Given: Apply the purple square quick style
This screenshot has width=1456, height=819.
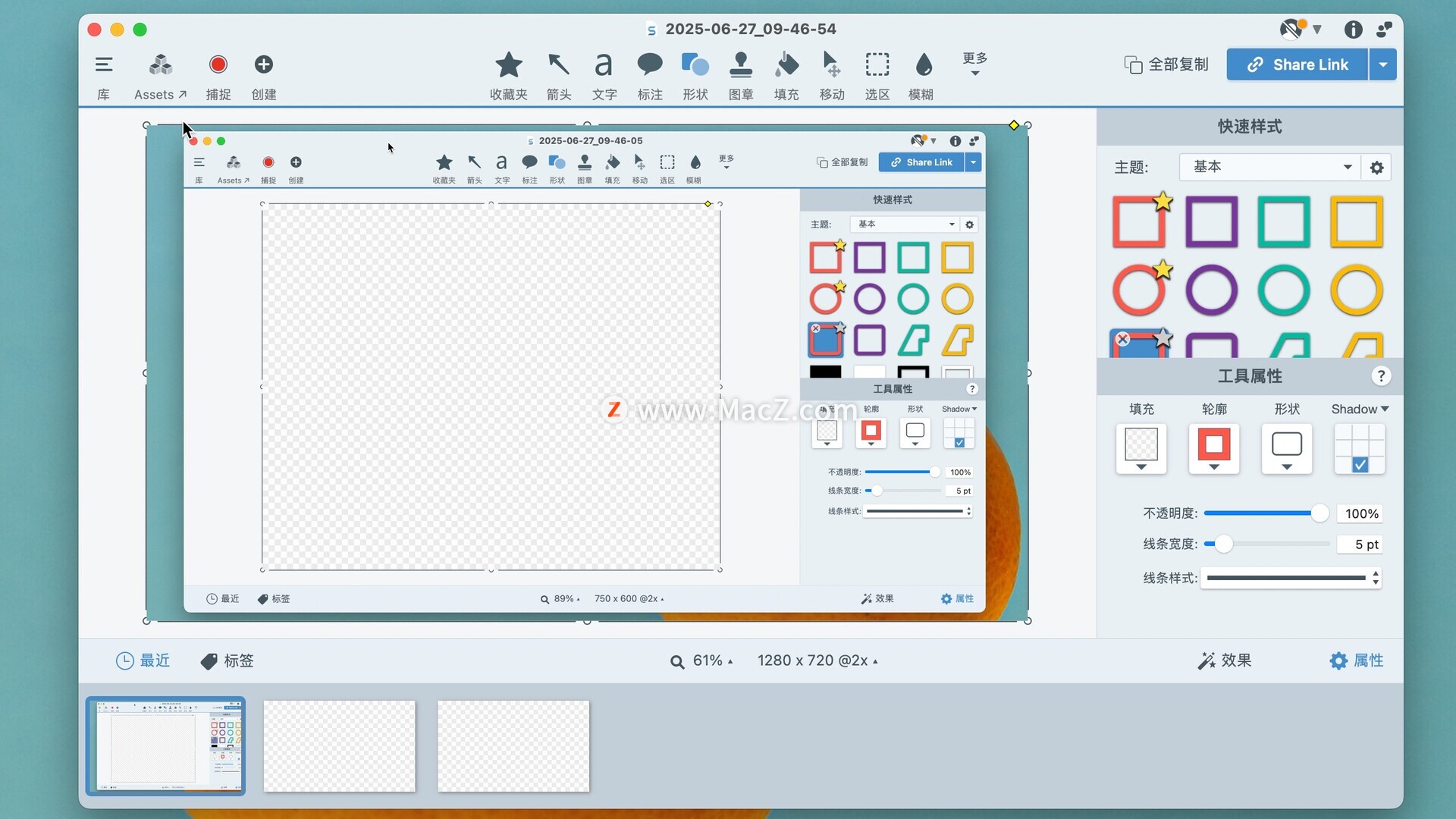Looking at the screenshot, I should [1211, 222].
